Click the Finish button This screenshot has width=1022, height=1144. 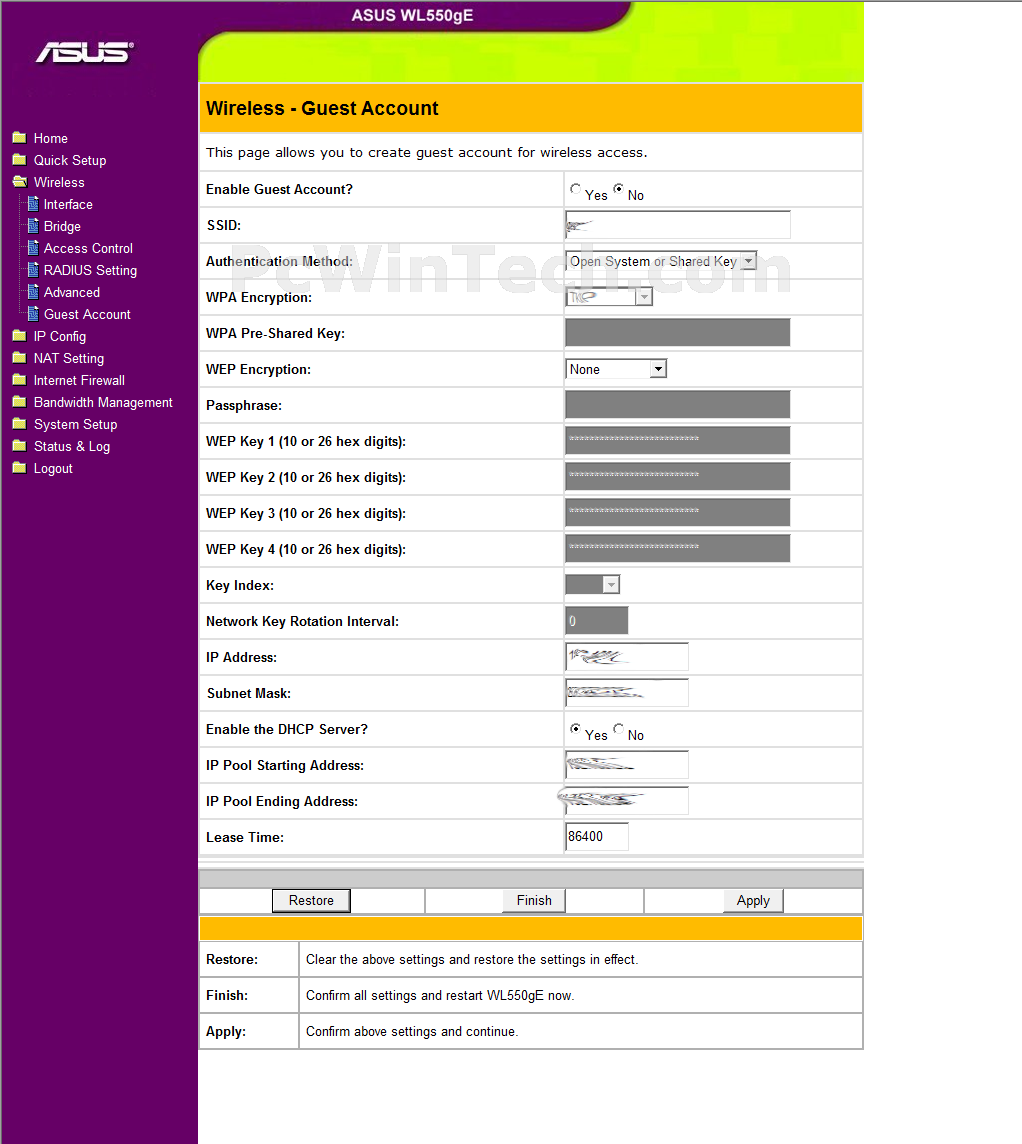coord(534,900)
